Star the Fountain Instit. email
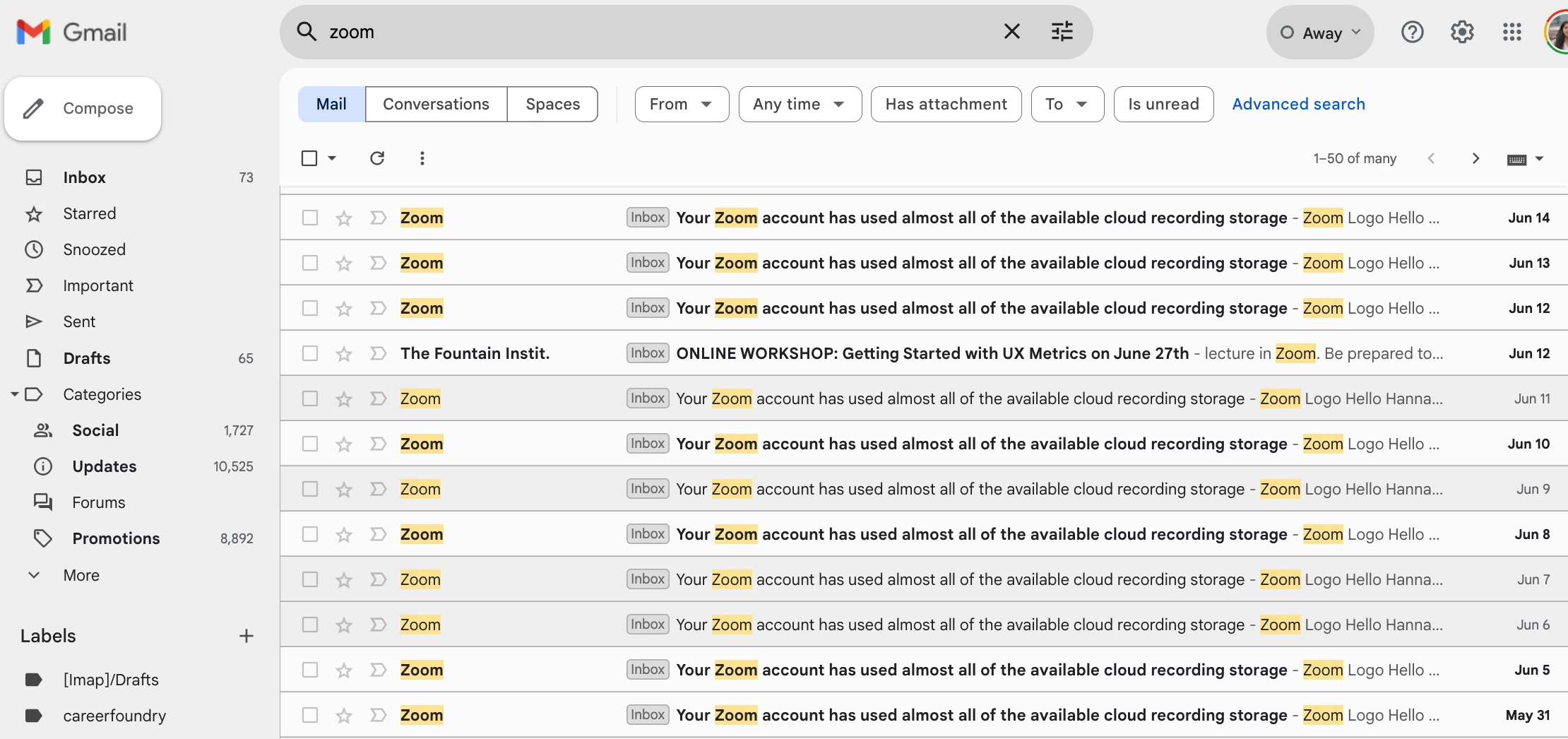 (x=343, y=354)
